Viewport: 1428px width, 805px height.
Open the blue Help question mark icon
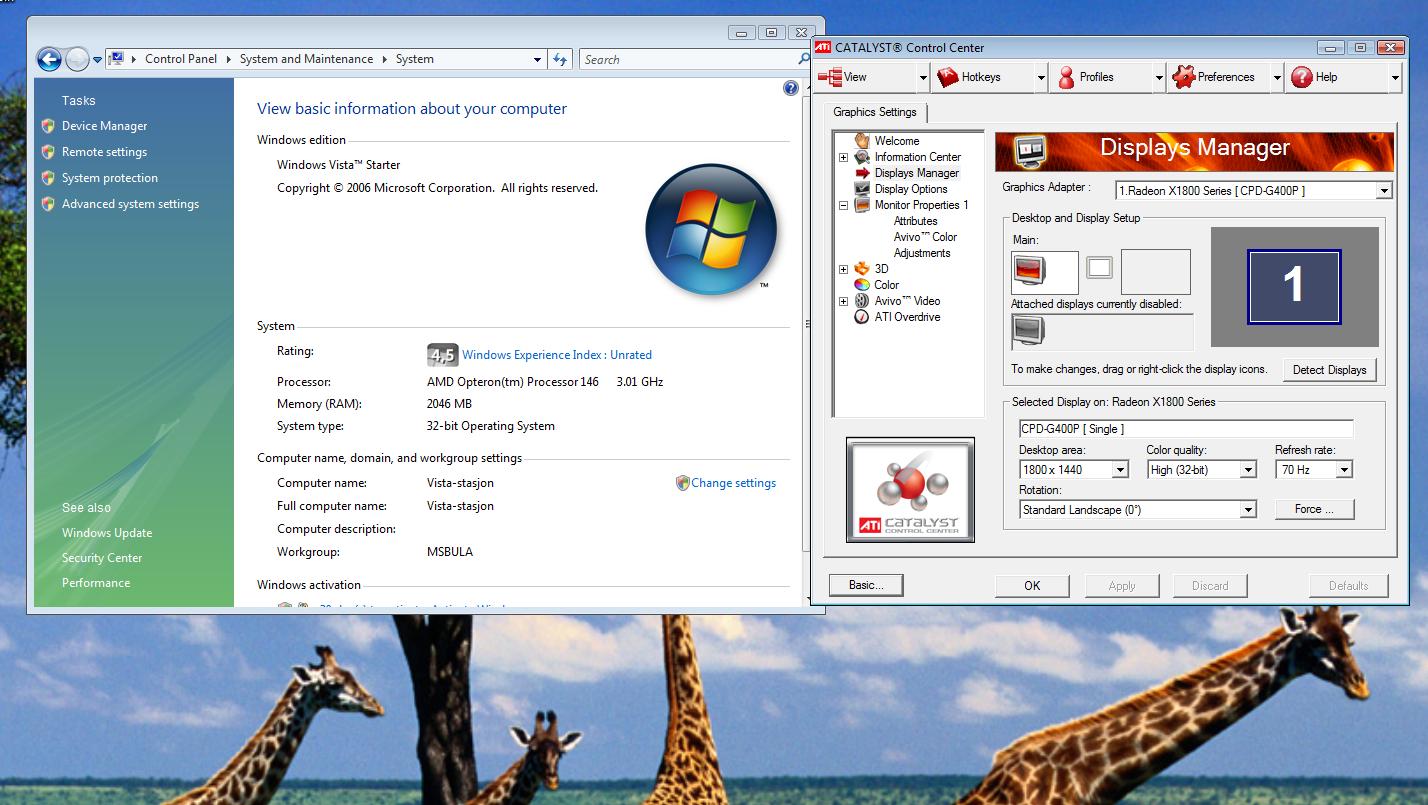[x=791, y=88]
